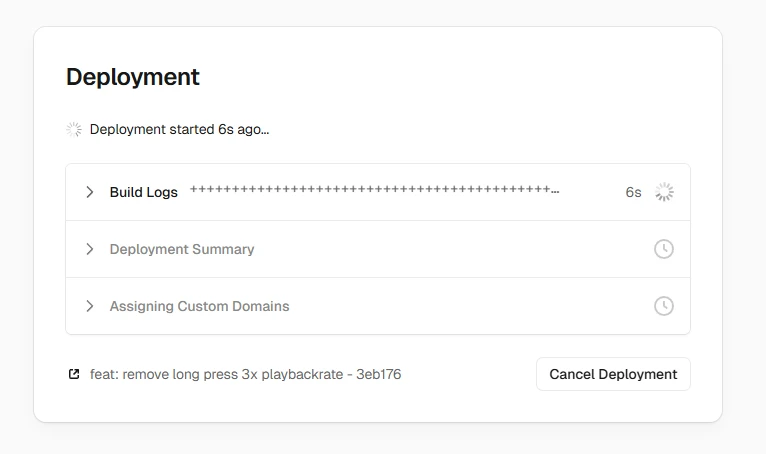This screenshot has height=454, width=766.
Task: Click the Build Logs progress spinner
Action: 664,192
